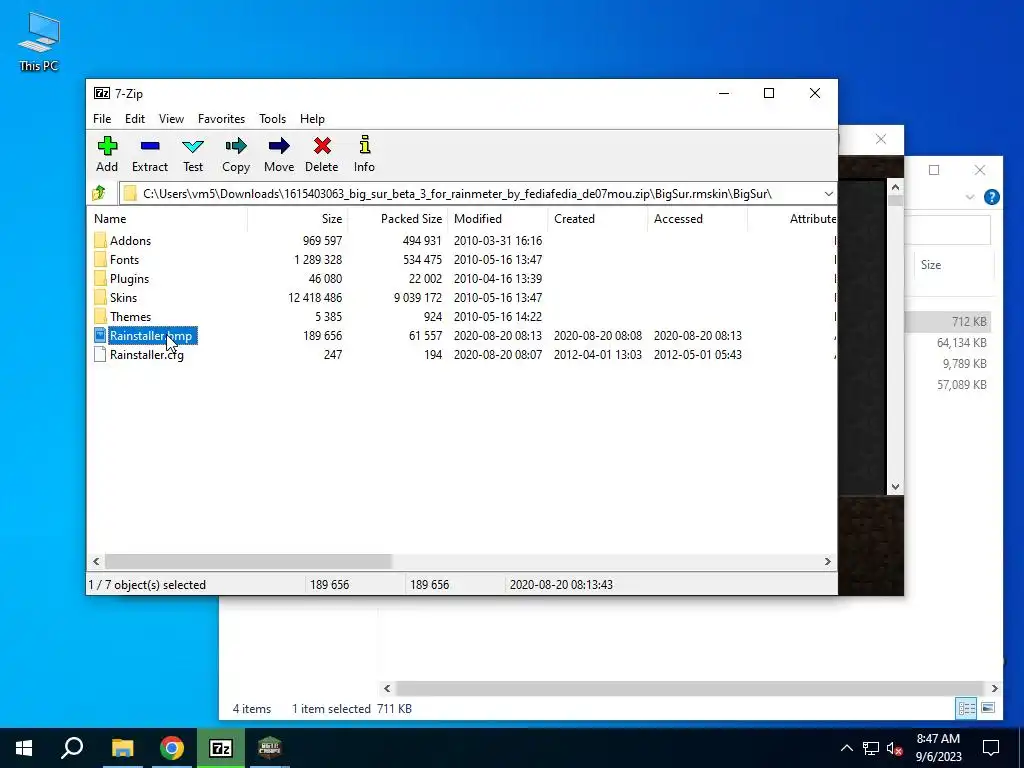1024x768 pixels.
Task: Click the 7-Zip scroll left arrow
Action: [97, 562]
